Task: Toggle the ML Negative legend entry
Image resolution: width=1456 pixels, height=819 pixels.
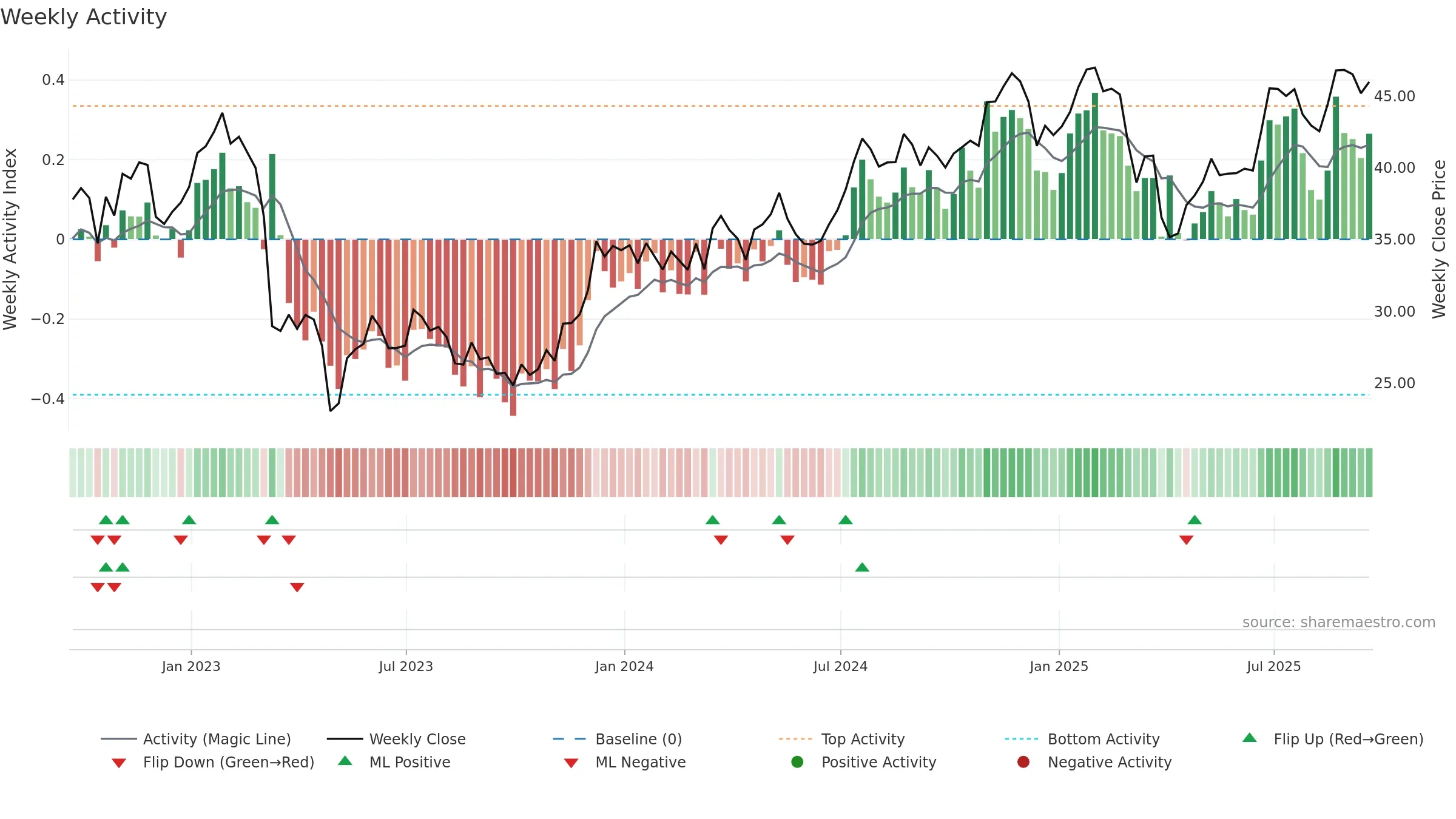Action: [x=625, y=762]
